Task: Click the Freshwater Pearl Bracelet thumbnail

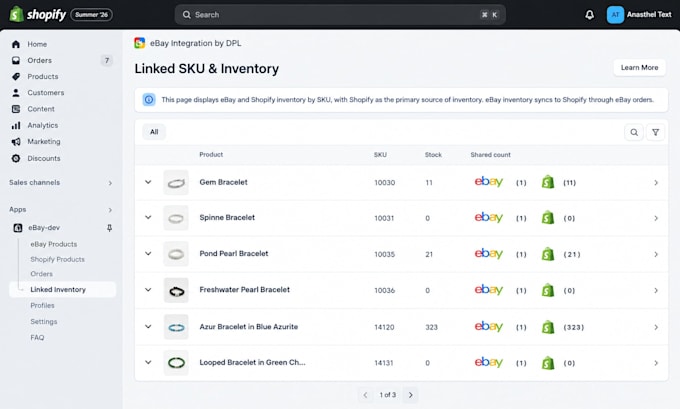Action: (176, 290)
